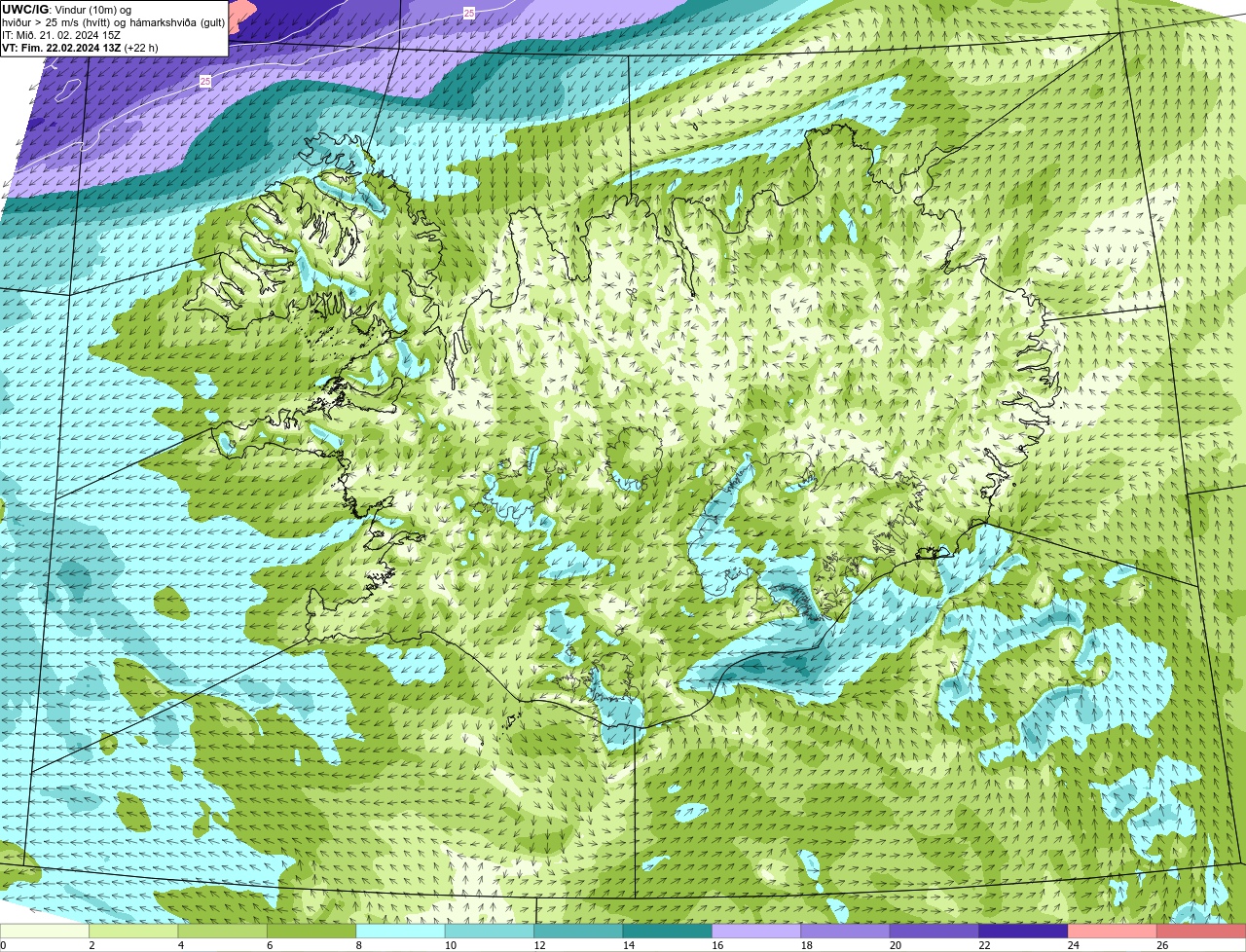Click the "UWC/IG: Vindur (10m) og" title line
The image size is (1246, 952).
point(67,9)
